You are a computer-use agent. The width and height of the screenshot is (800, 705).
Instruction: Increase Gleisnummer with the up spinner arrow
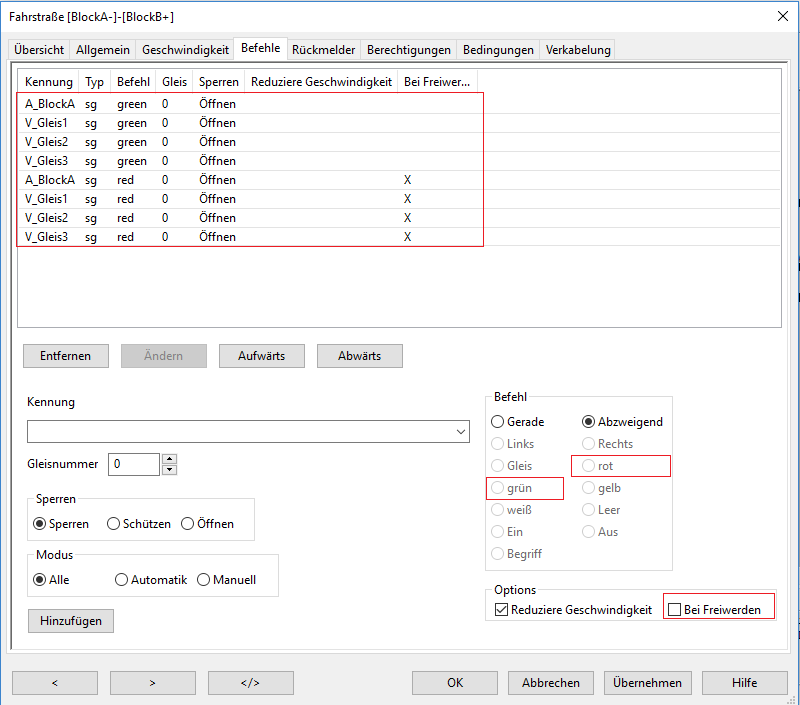[x=169, y=459]
